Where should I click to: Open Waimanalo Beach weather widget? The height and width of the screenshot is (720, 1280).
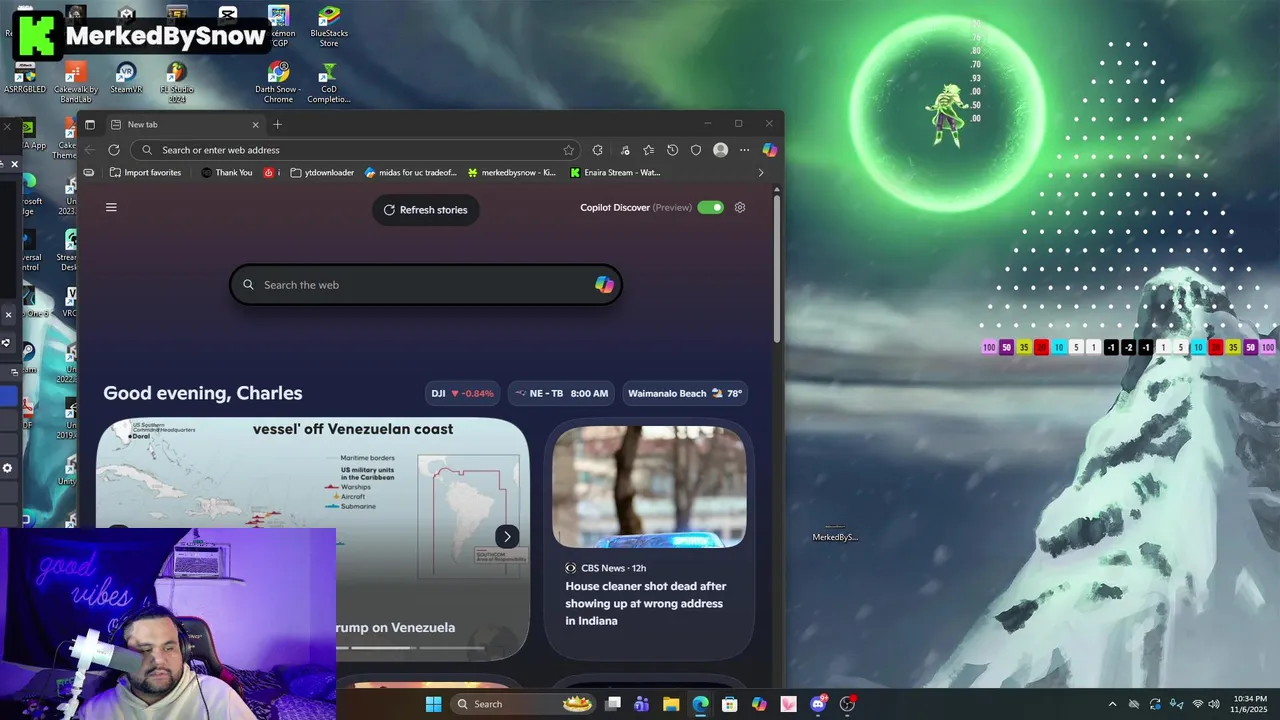pos(685,393)
